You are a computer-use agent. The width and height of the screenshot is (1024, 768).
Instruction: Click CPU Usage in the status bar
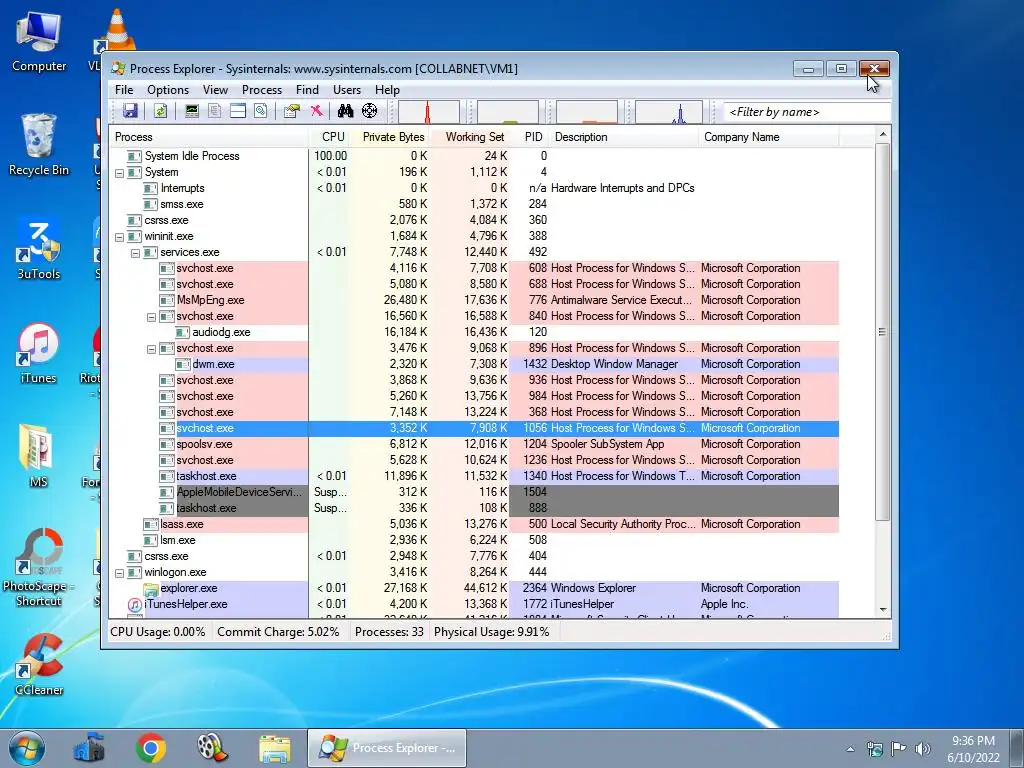pos(157,632)
